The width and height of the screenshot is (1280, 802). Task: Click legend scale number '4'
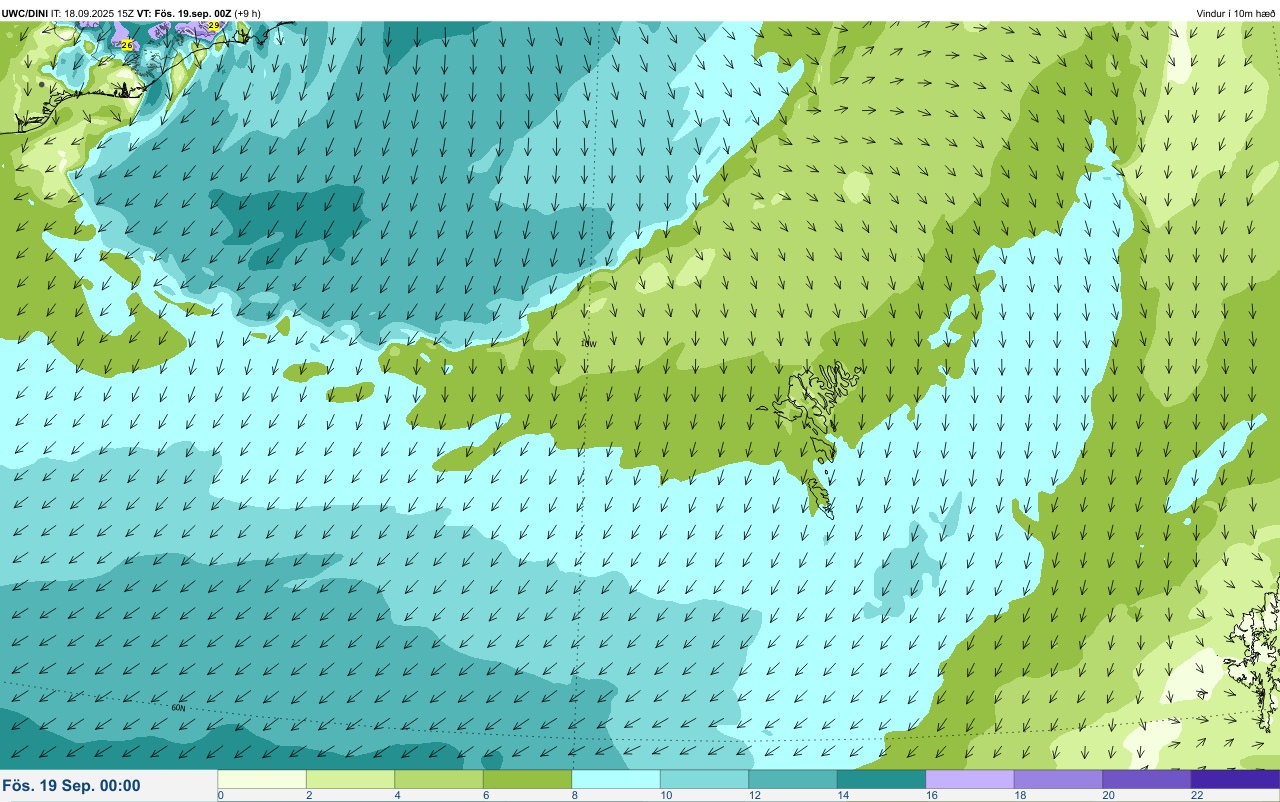(x=397, y=796)
